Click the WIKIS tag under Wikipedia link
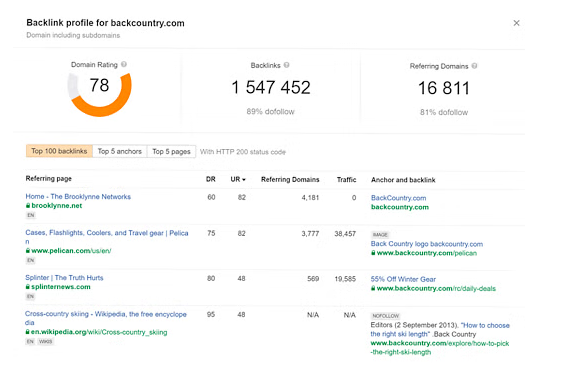This screenshot has height=377, width=584. point(45,342)
